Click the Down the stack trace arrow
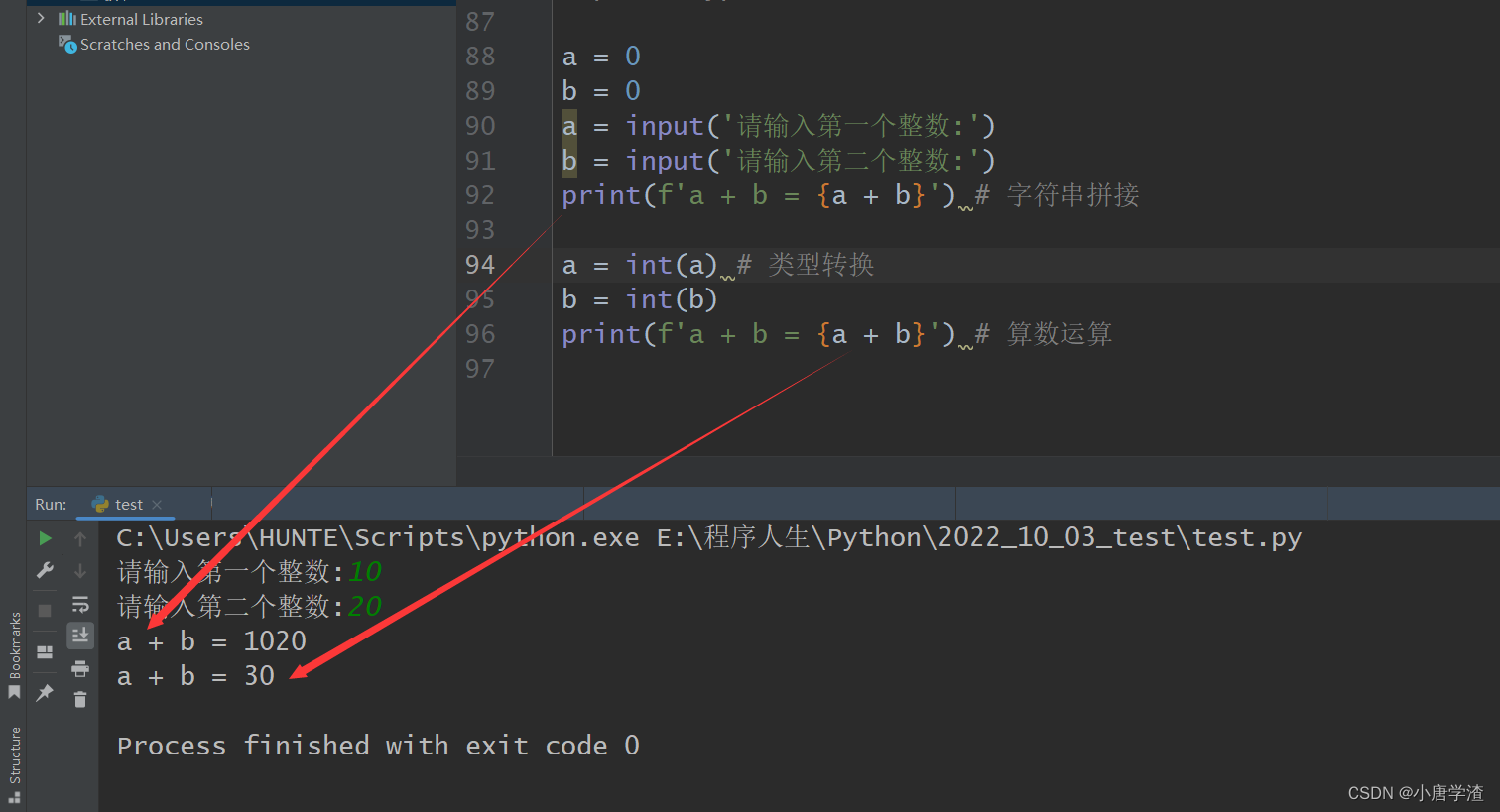The image size is (1500, 812). click(x=80, y=571)
